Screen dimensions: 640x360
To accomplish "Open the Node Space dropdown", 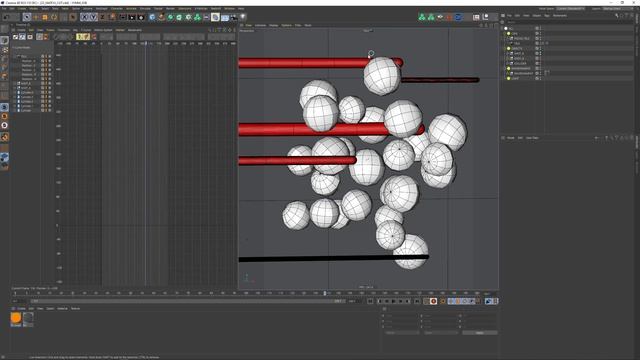I will pos(570,9).
